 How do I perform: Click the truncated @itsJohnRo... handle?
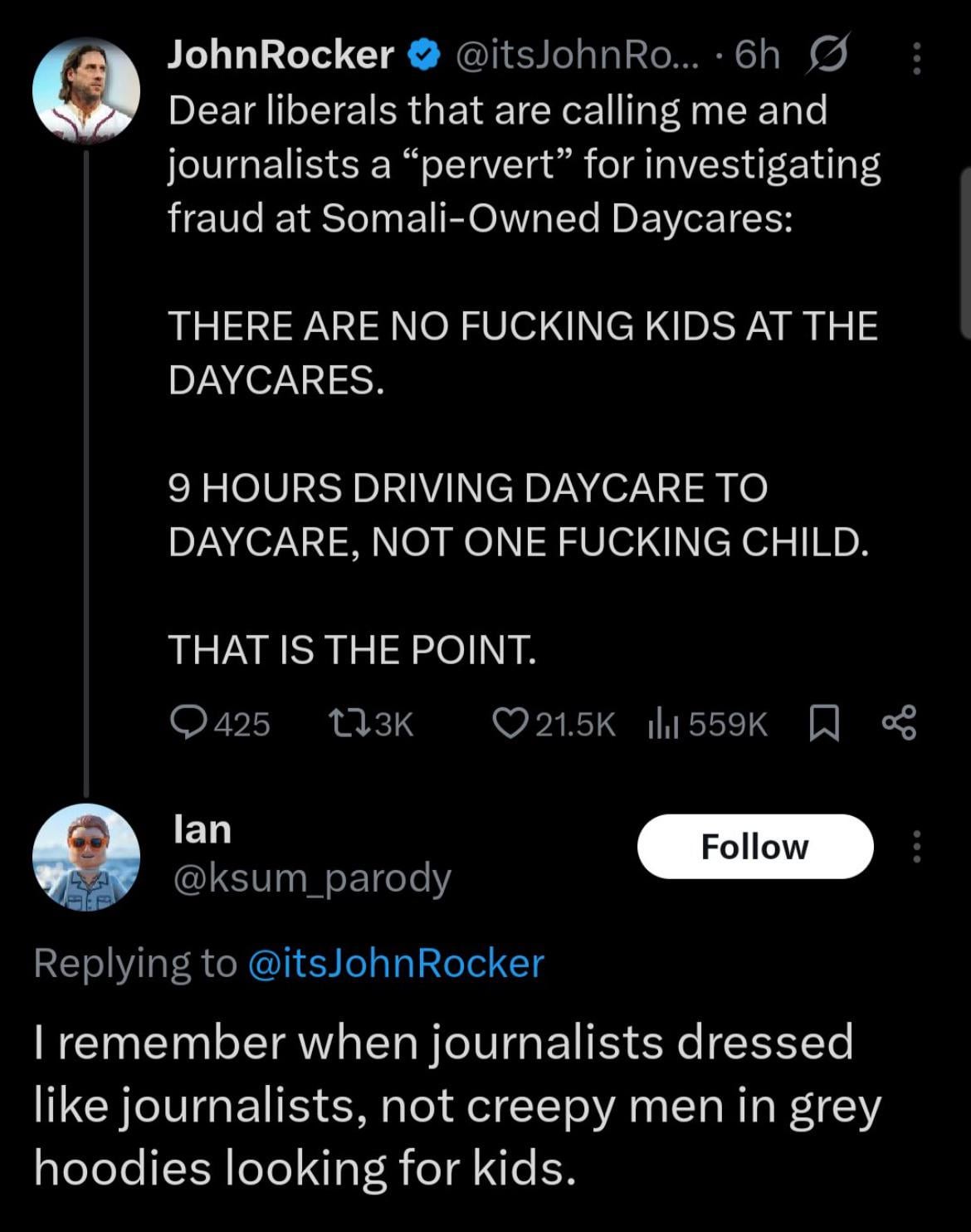(576, 56)
